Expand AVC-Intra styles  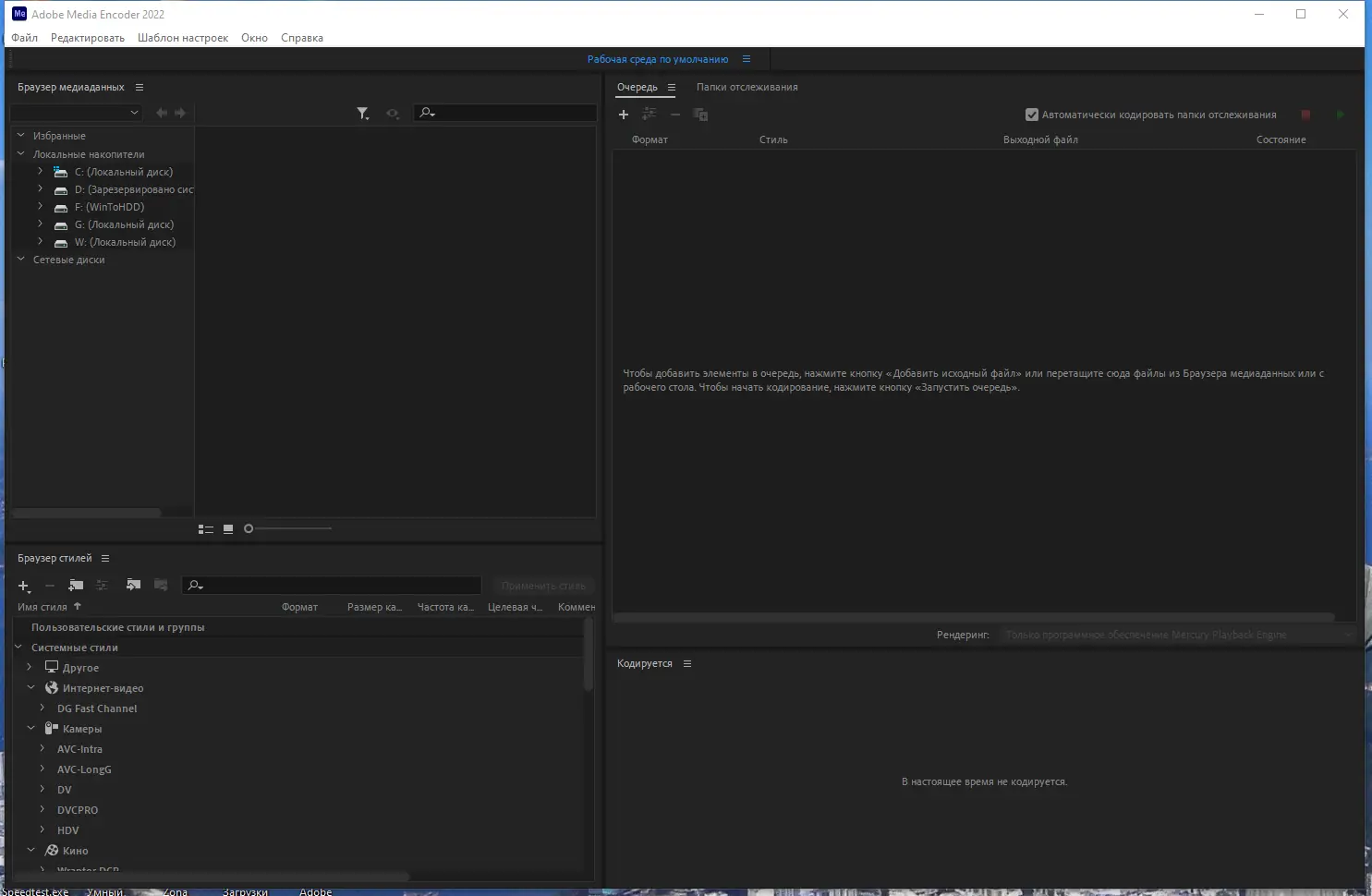point(42,749)
